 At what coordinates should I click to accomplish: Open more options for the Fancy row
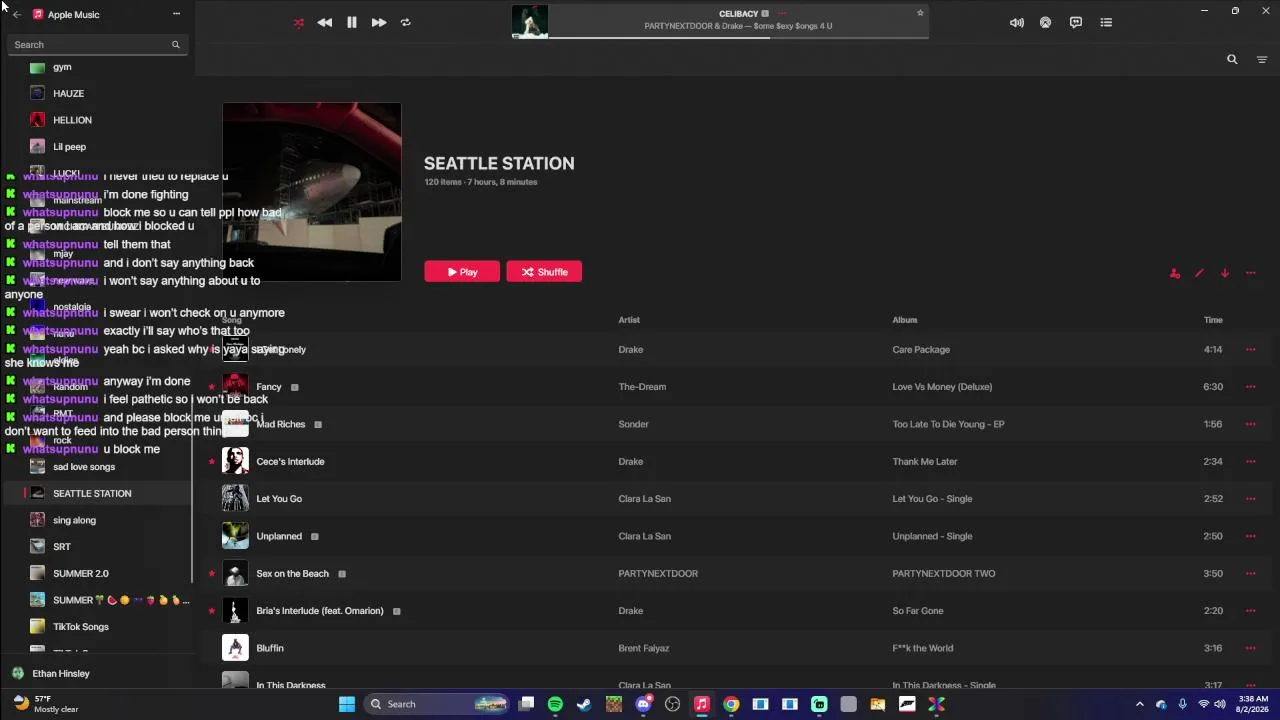(x=1250, y=387)
